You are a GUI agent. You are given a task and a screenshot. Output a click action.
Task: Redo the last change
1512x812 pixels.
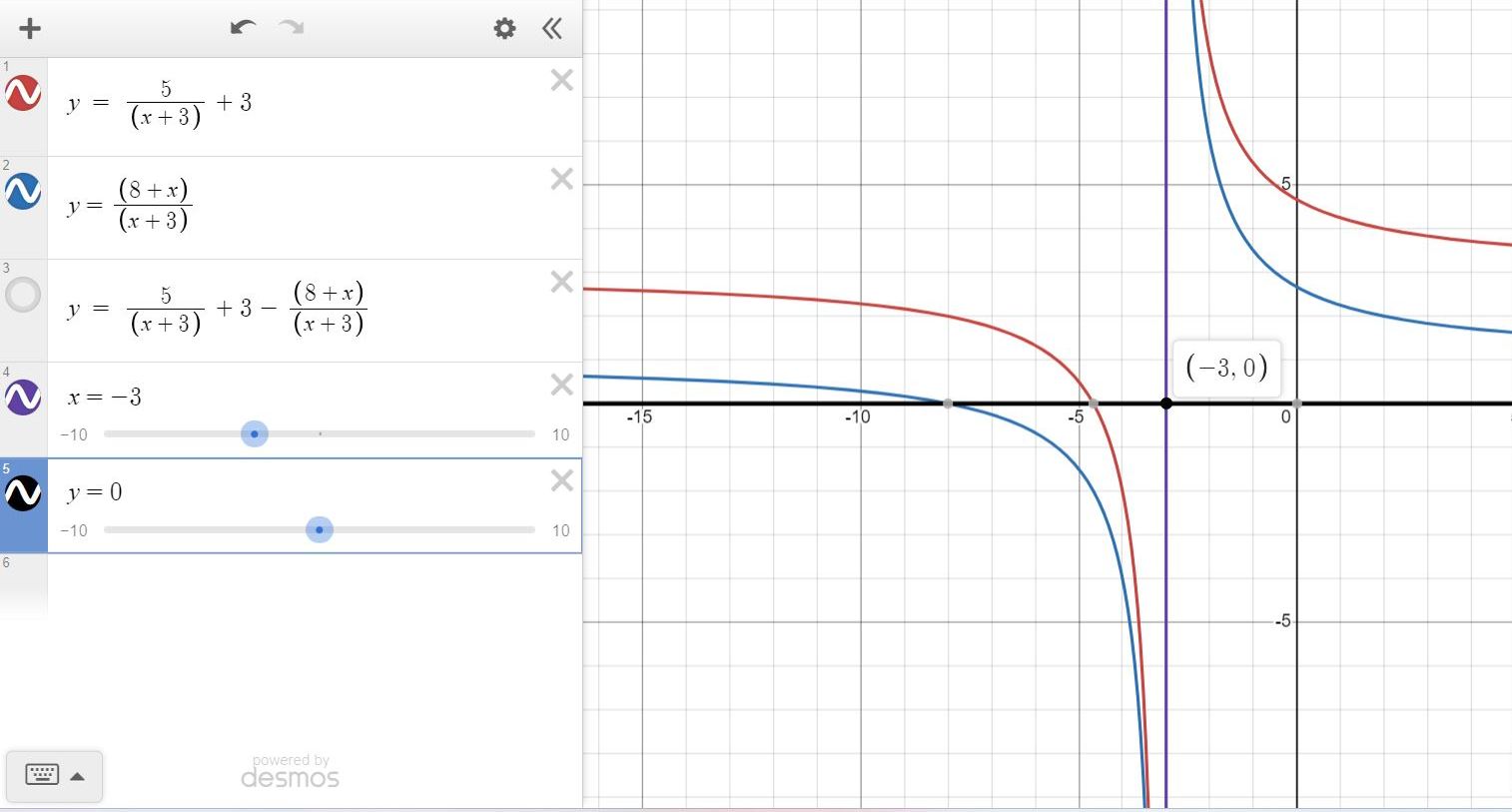[291, 27]
